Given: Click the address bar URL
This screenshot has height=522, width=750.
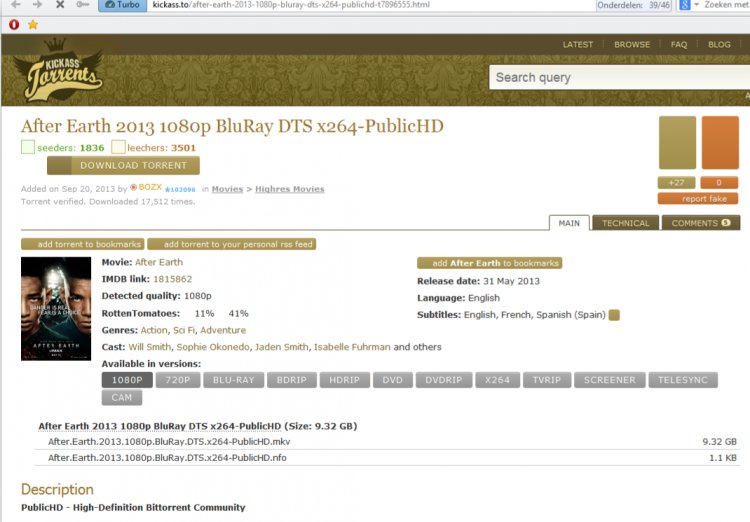Looking at the screenshot, I should coord(291,5).
